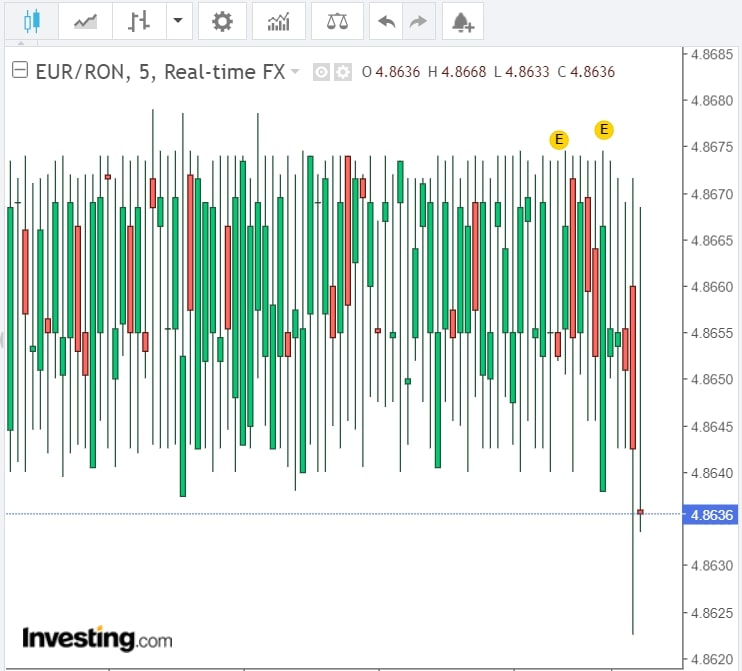This screenshot has width=742, height=671.
Task: Open the Investing.com logo link
Action: click(x=97, y=638)
